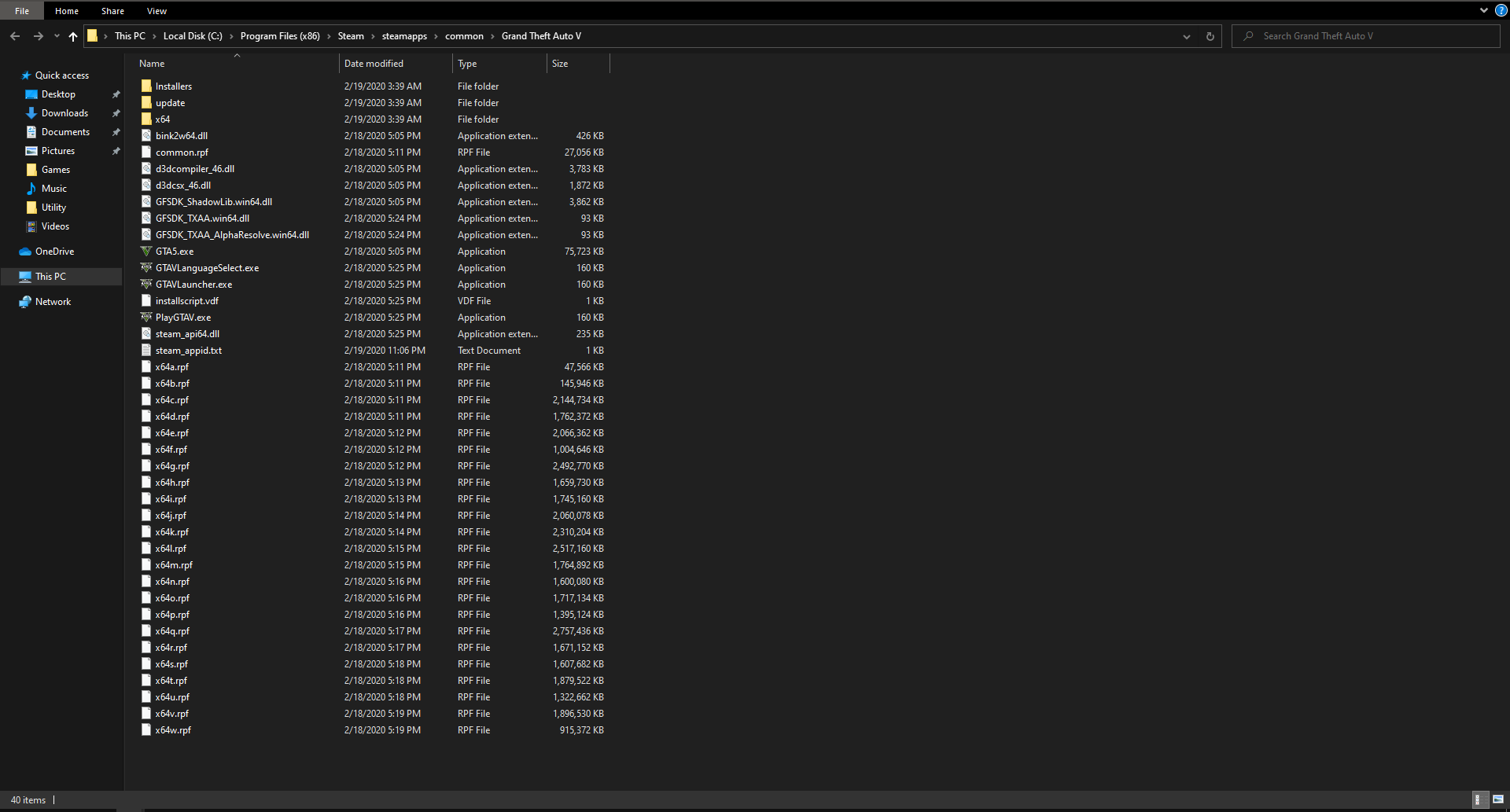Select the GTAVLanguageSelect.exe icon
Image resolution: width=1510 pixels, height=812 pixels.
pos(146,268)
